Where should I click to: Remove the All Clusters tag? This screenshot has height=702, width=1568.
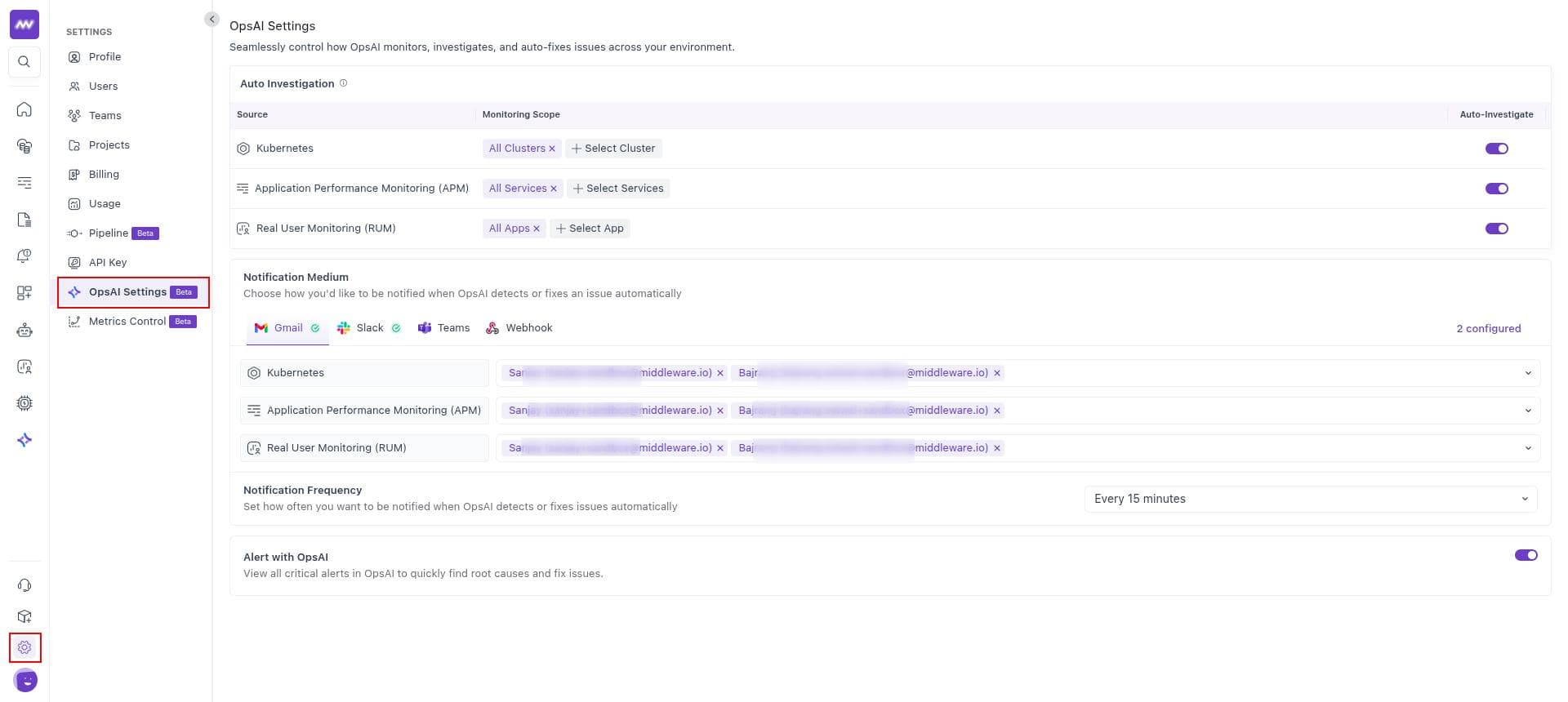(552, 149)
